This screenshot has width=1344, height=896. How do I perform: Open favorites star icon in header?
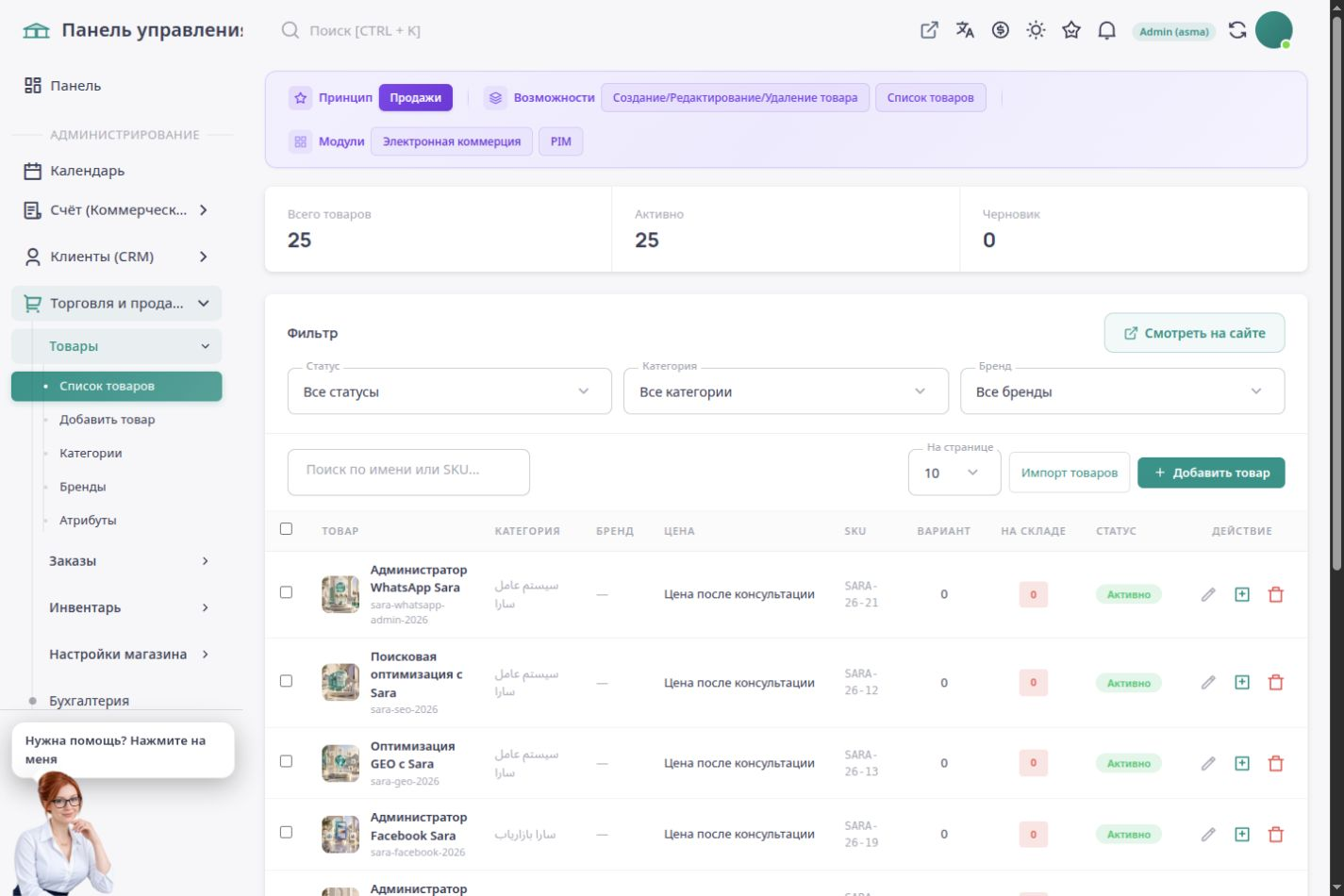[x=1071, y=30]
